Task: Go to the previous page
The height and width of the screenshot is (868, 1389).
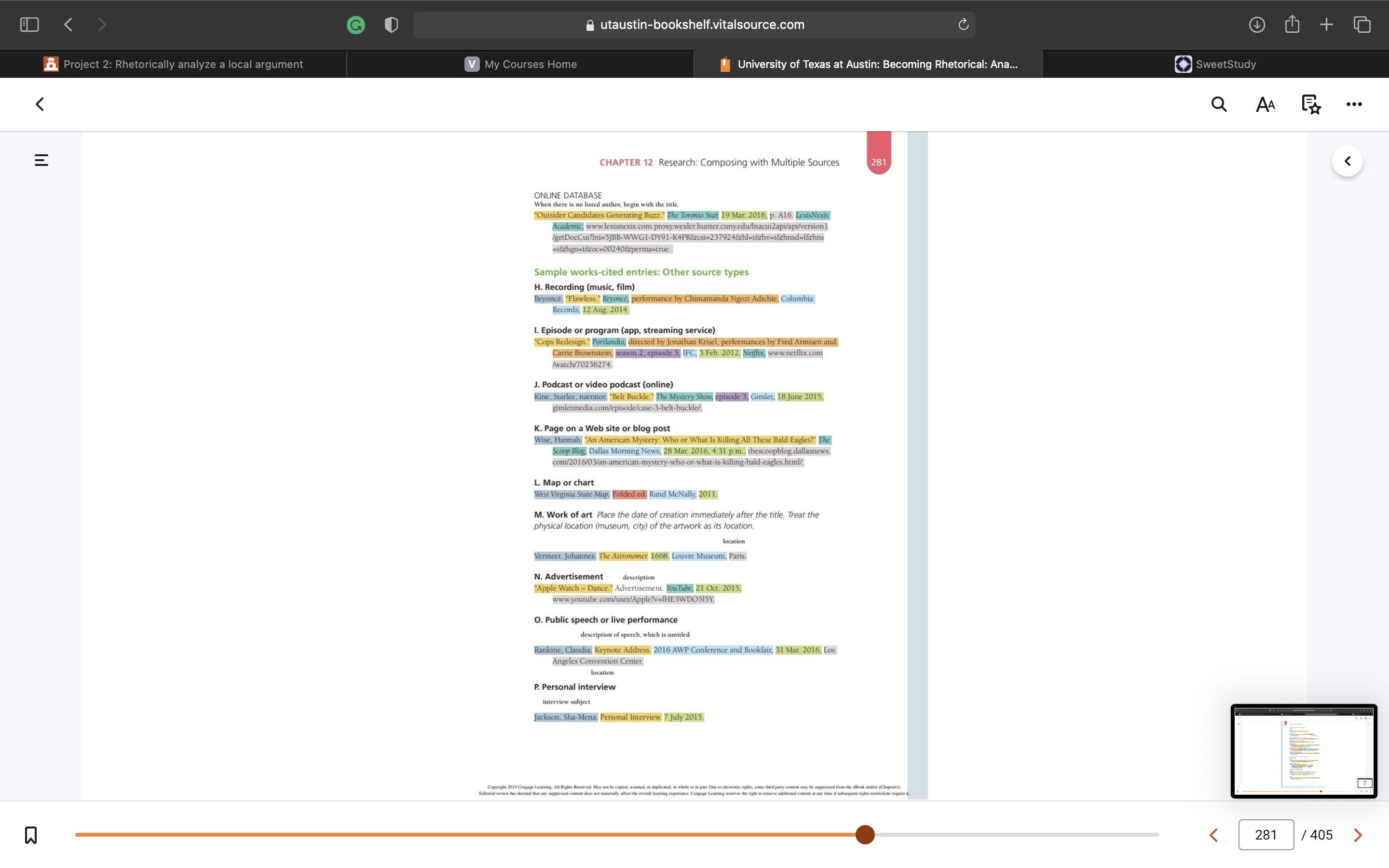Action: coord(1213,835)
